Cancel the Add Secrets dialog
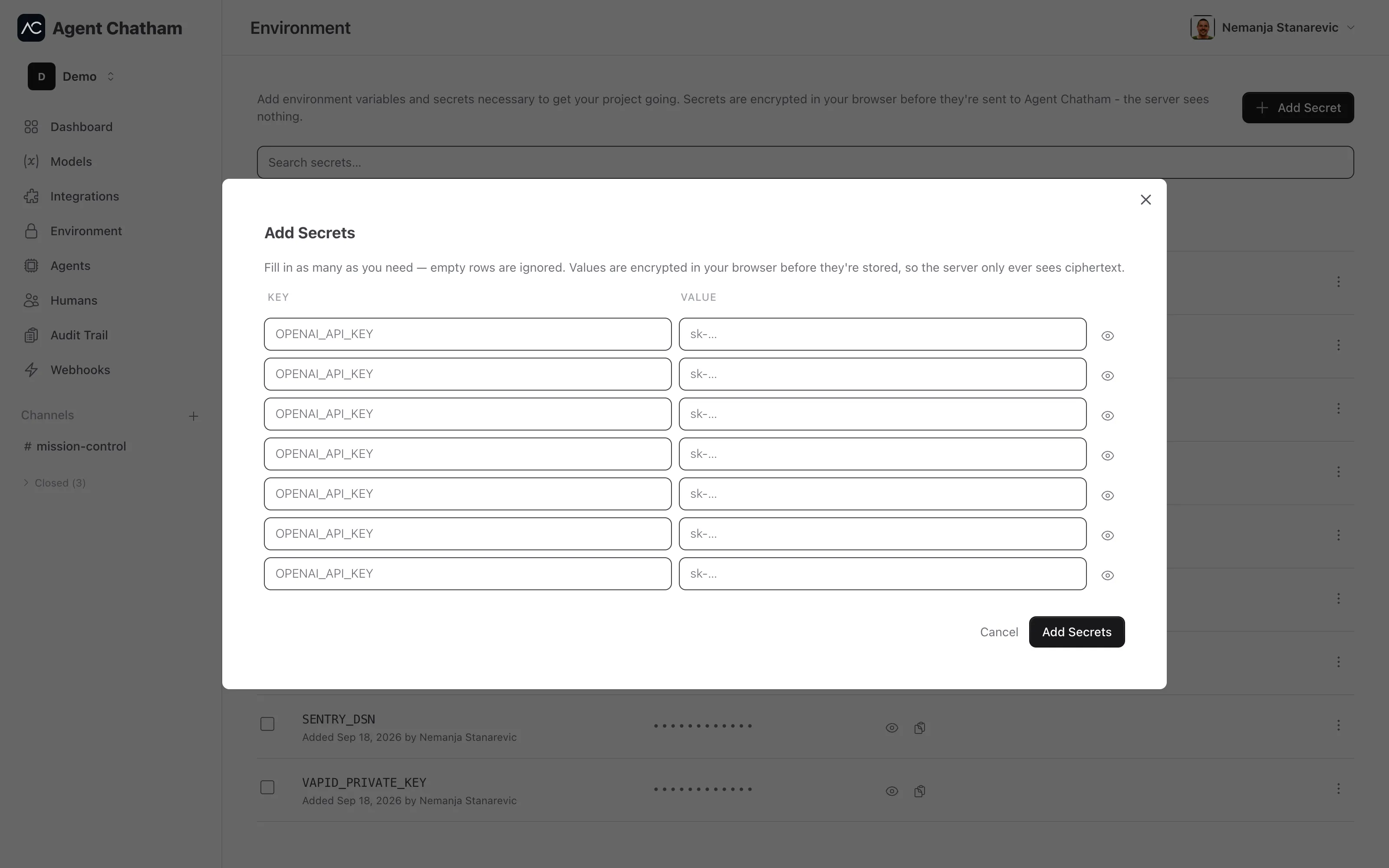The image size is (1389, 868). click(999, 632)
